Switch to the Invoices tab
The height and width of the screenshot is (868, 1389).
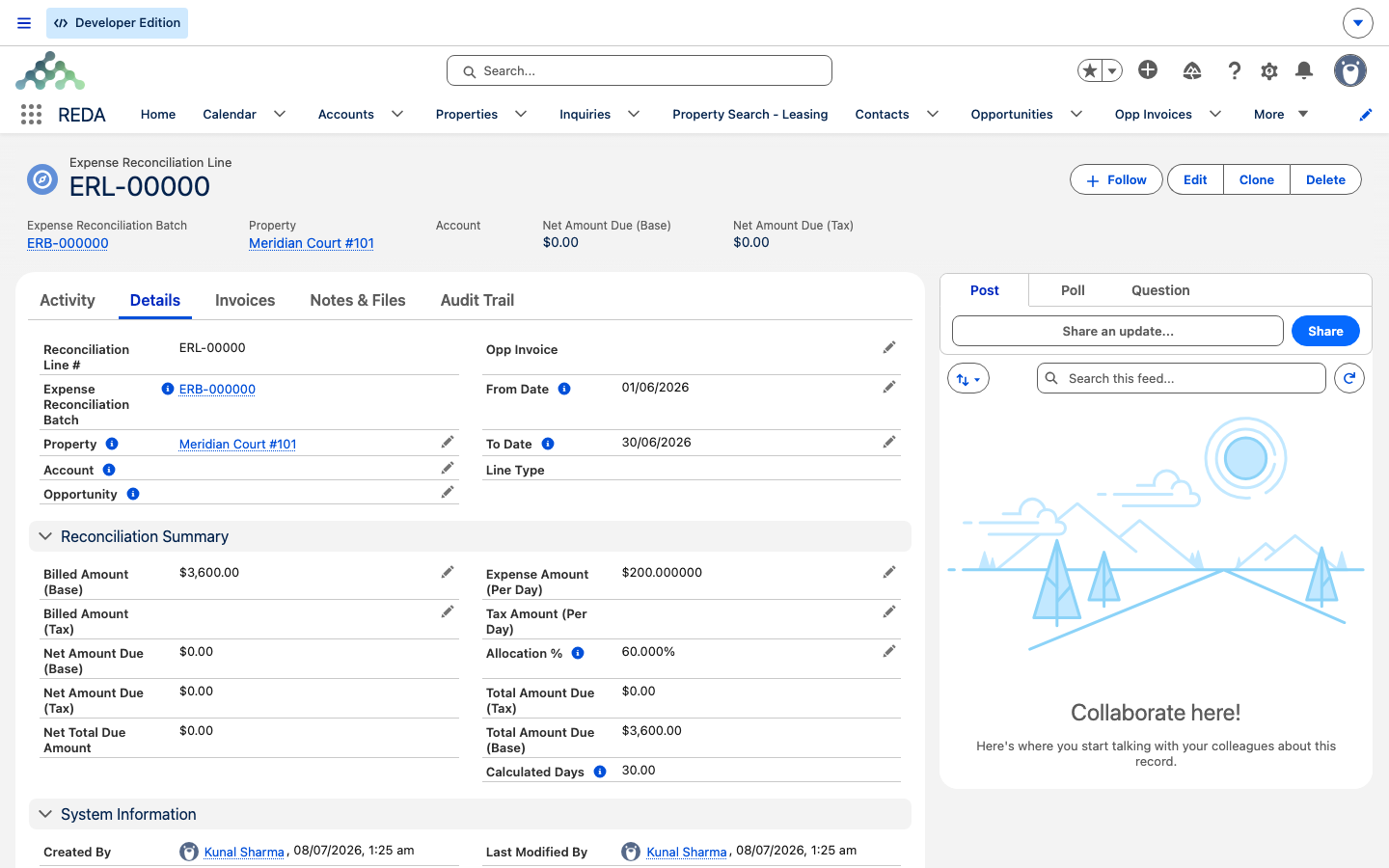click(245, 300)
